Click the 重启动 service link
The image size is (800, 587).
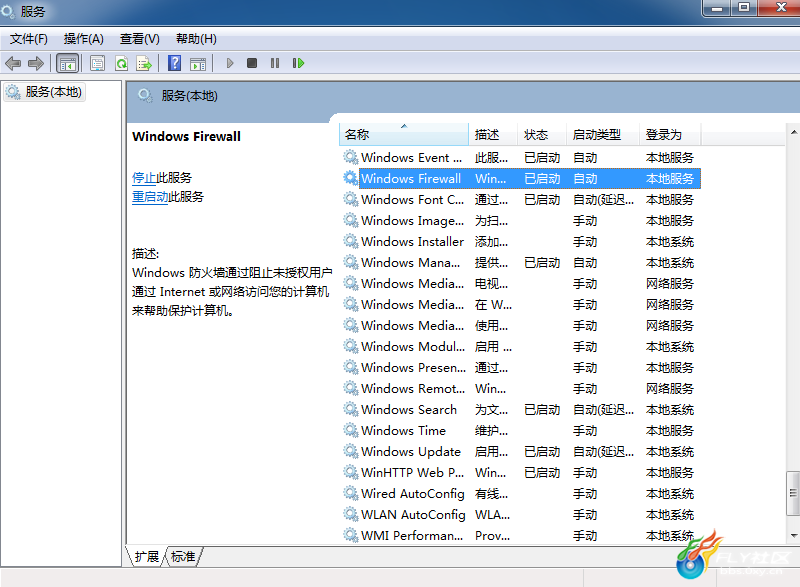click(150, 197)
